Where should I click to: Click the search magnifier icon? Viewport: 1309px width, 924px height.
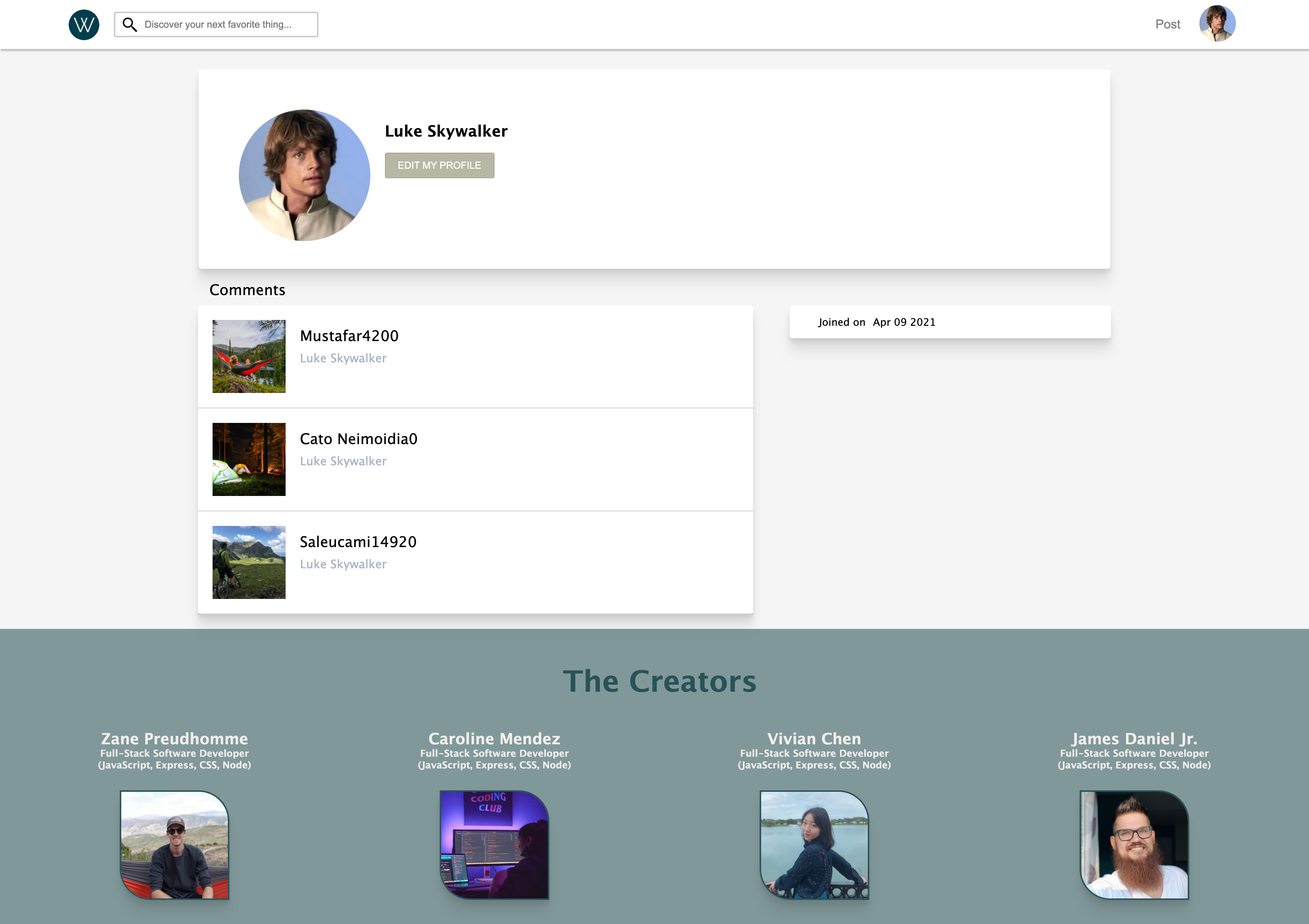(x=130, y=24)
